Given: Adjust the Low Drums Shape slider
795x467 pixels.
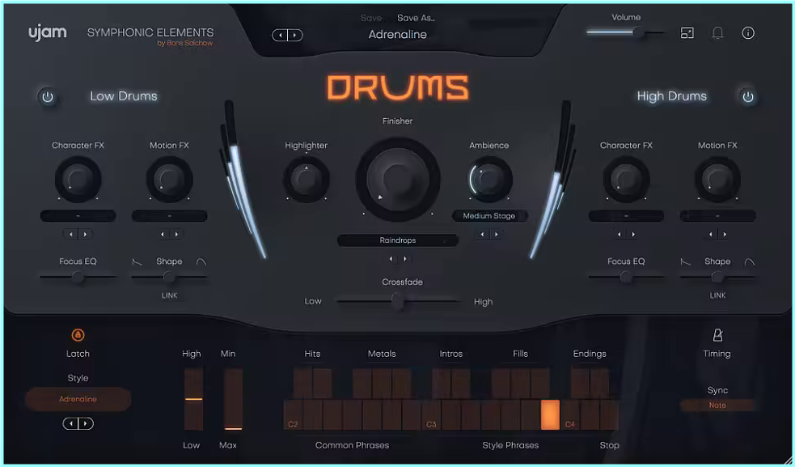Looking at the screenshot, I should [x=169, y=277].
